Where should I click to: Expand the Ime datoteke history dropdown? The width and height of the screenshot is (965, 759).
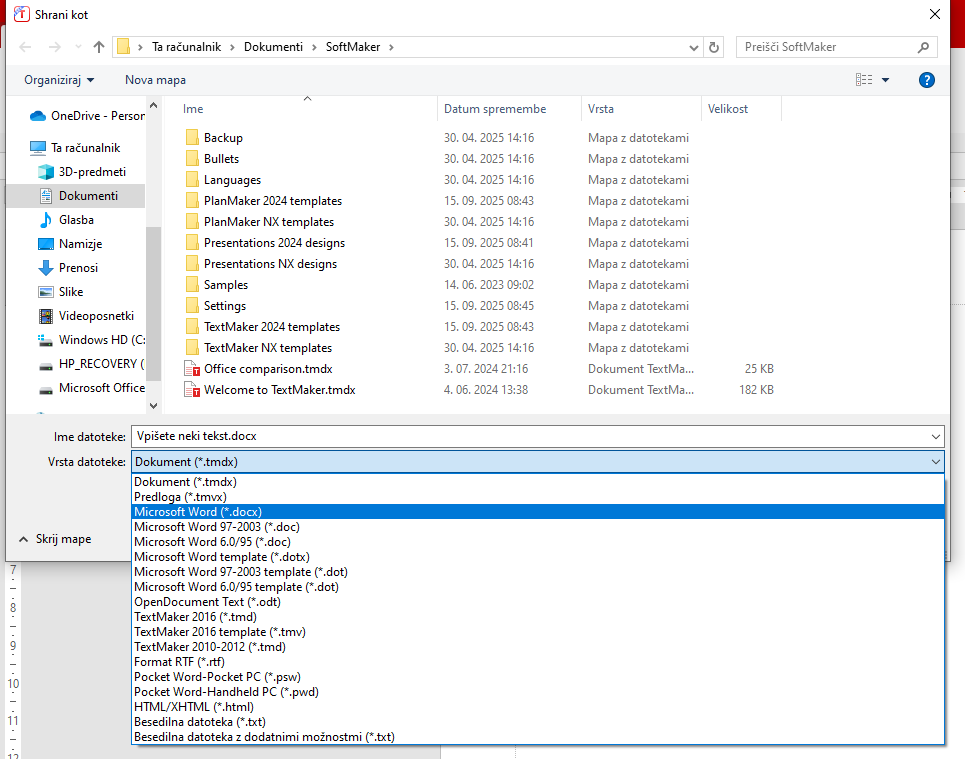click(x=935, y=436)
